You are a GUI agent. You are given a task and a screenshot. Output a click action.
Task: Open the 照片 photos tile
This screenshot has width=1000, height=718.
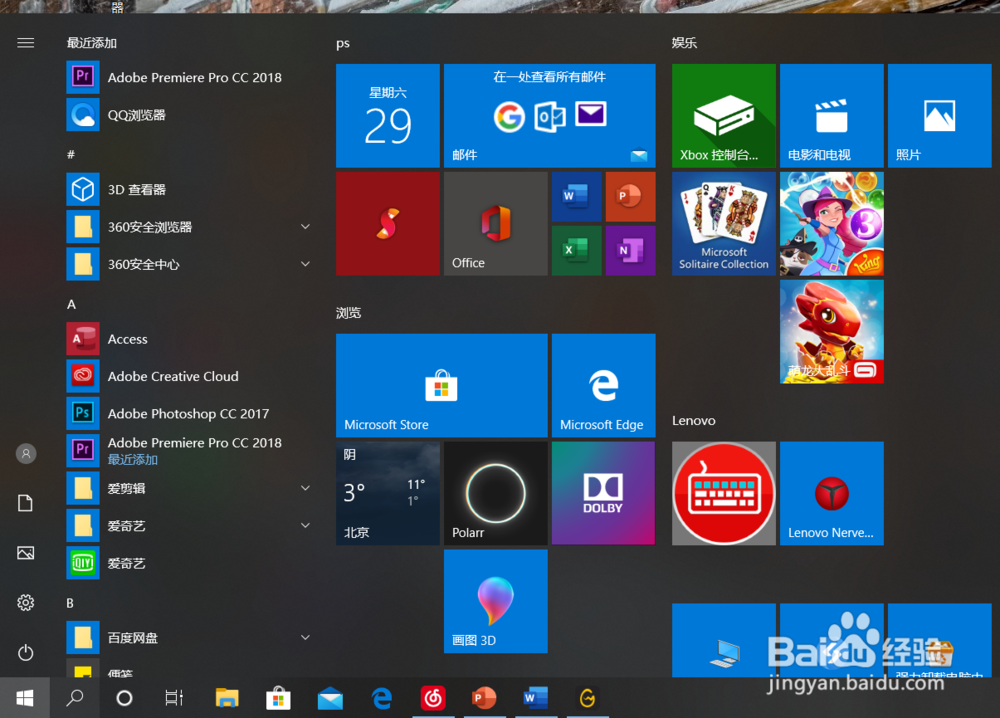point(939,115)
